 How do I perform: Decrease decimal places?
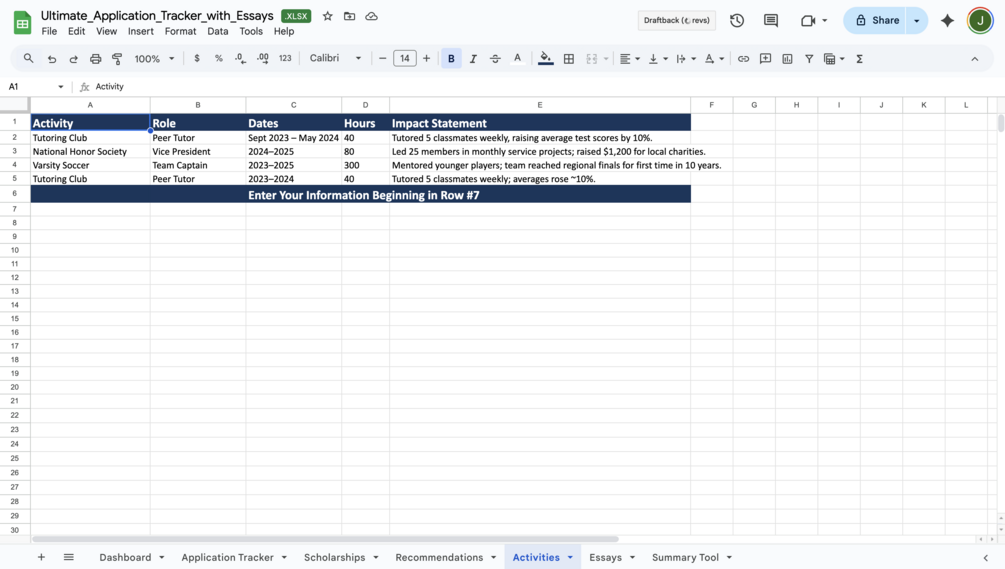point(240,58)
